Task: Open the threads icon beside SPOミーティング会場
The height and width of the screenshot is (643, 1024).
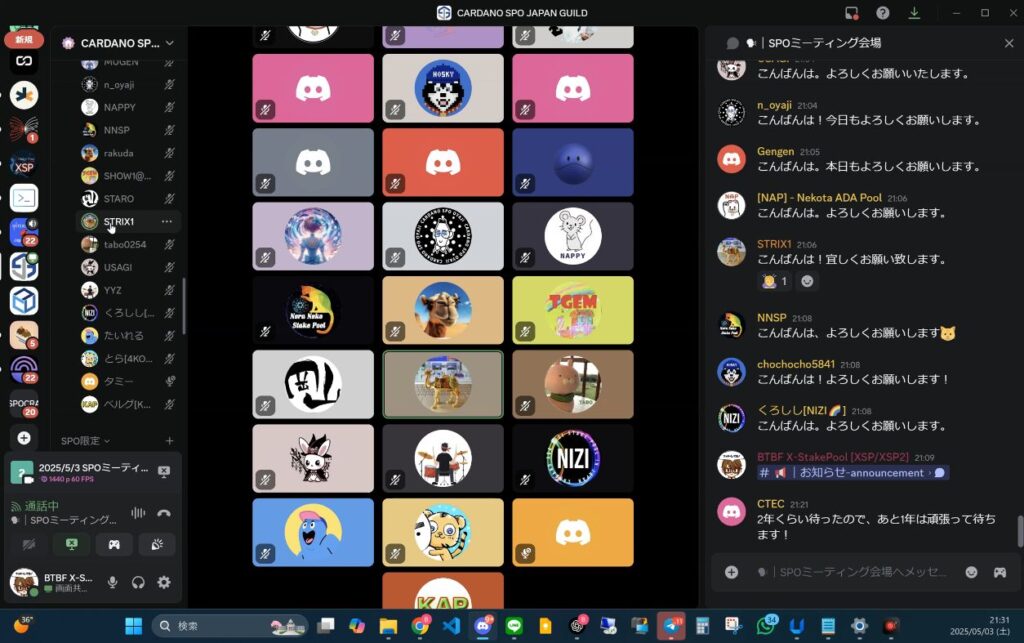Action: tap(733, 43)
